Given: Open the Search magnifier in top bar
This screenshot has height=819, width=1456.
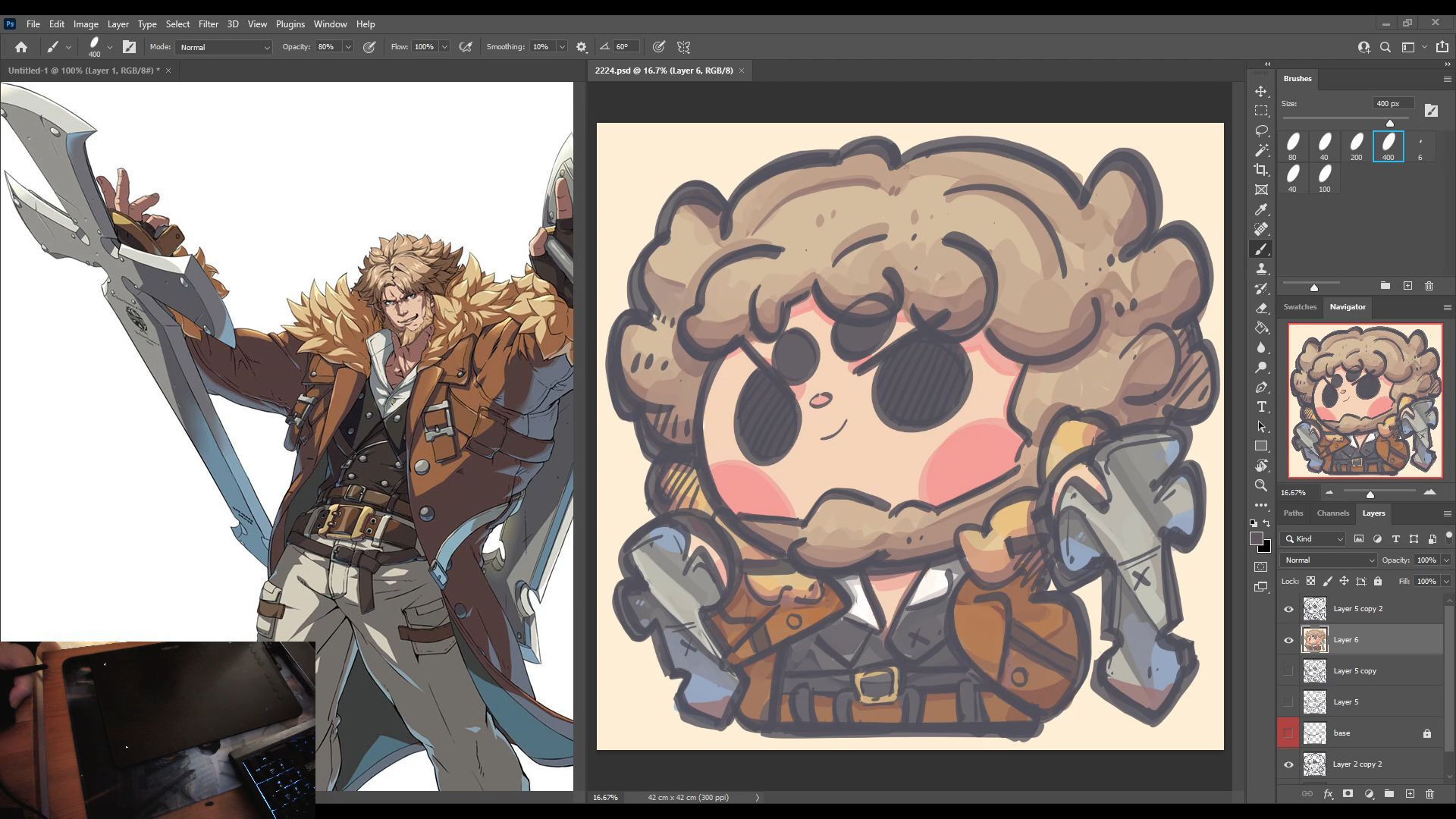Looking at the screenshot, I should (x=1385, y=47).
